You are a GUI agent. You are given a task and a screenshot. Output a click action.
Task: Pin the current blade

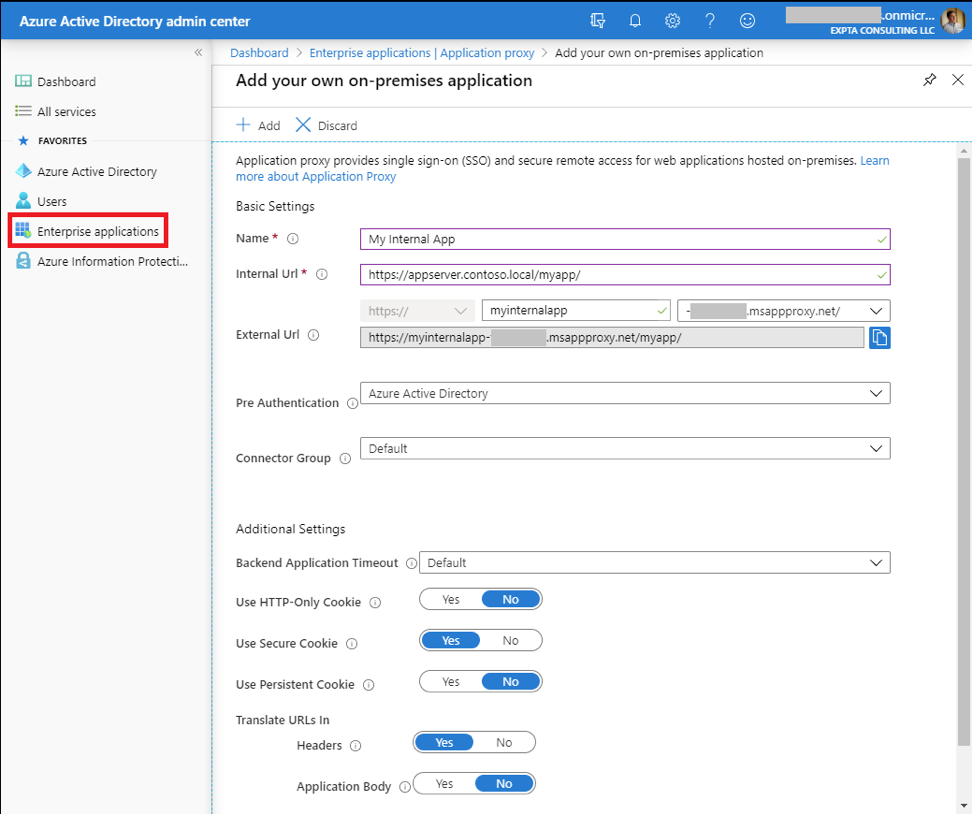tap(929, 79)
